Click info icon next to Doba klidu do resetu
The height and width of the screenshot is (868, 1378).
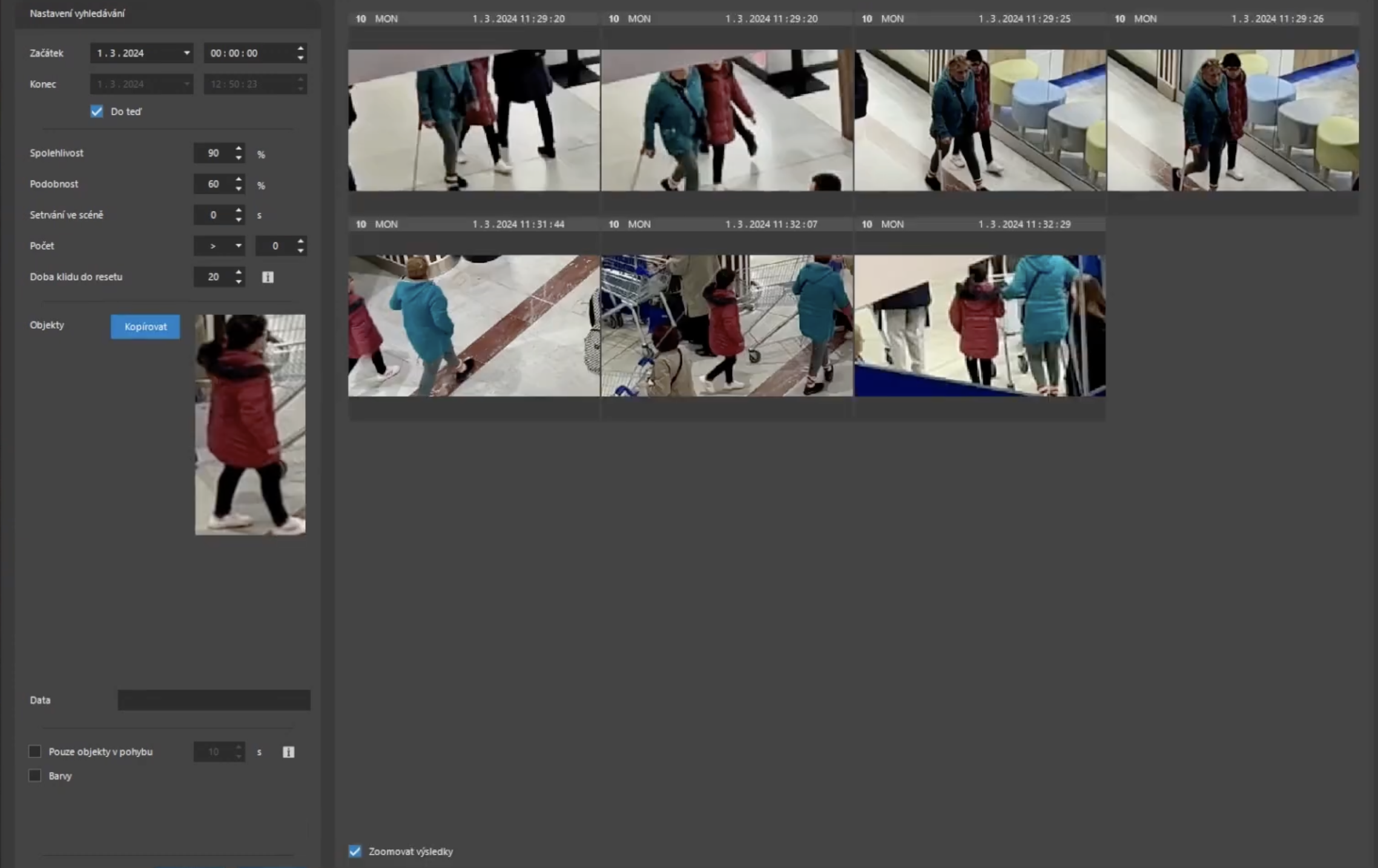pyautogui.click(x=268, y=277)
